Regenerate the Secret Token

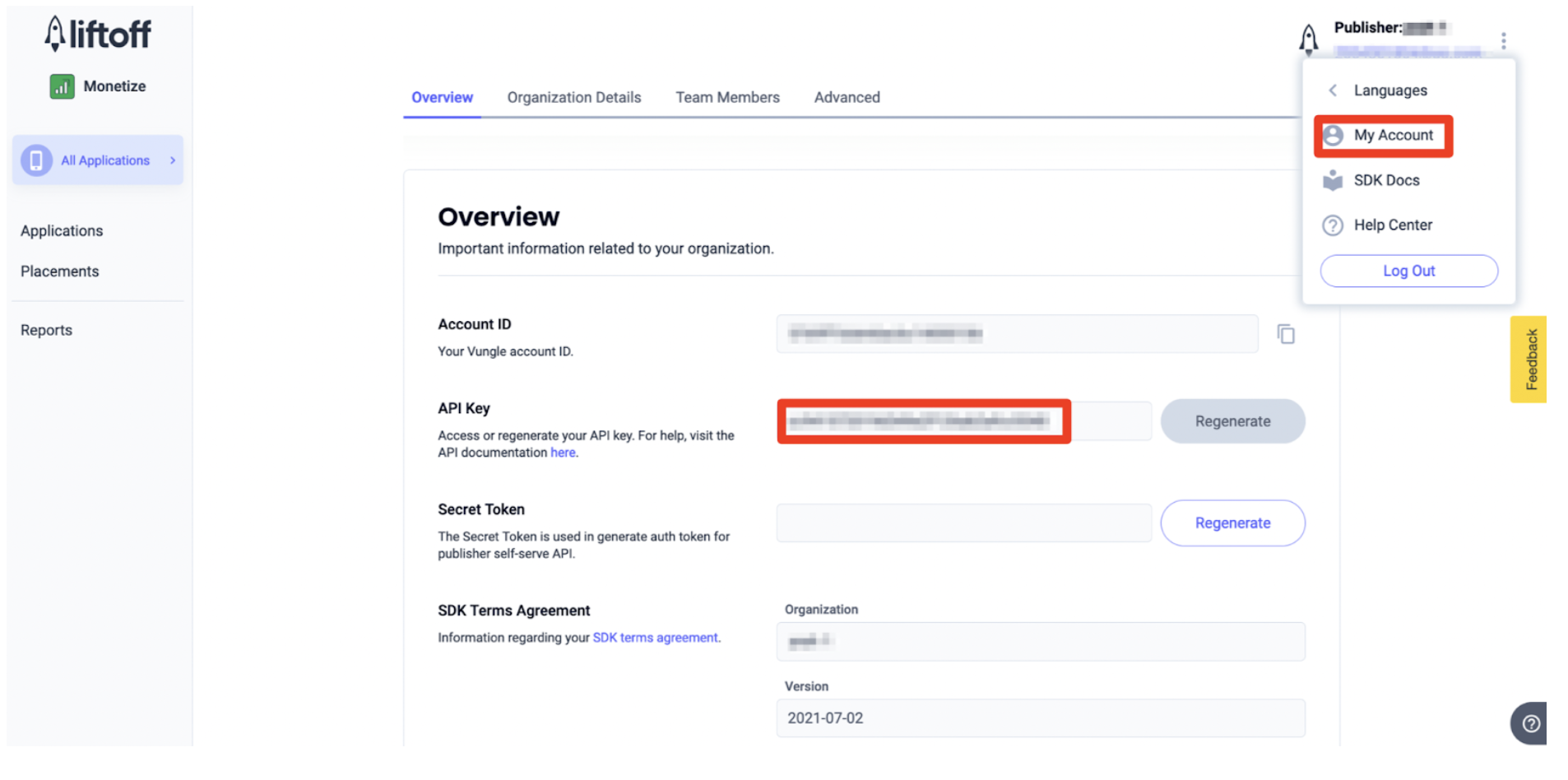[x=1232, y=523]
